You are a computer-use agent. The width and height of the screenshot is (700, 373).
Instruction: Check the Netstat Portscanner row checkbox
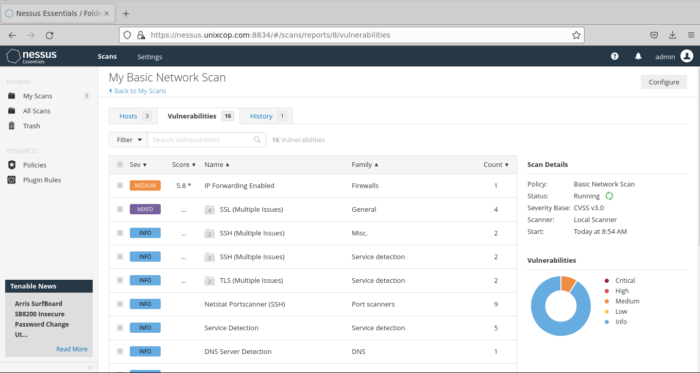point(120,304)
